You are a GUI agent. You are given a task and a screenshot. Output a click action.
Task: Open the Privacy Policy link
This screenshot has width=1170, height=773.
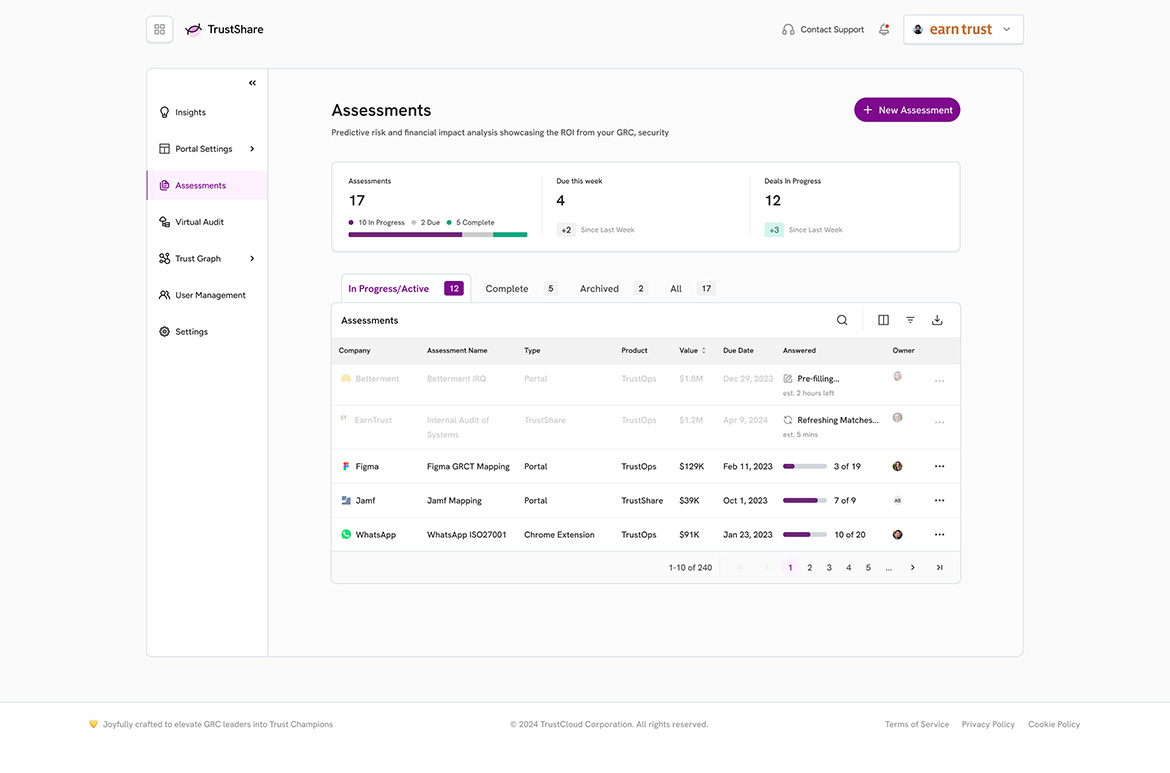tap(988, 725)
